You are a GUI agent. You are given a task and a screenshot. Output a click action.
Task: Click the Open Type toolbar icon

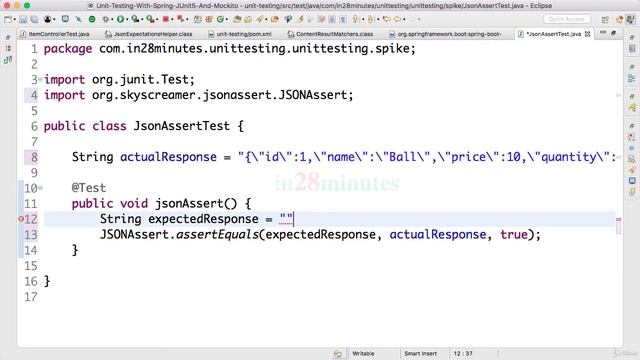237,19
